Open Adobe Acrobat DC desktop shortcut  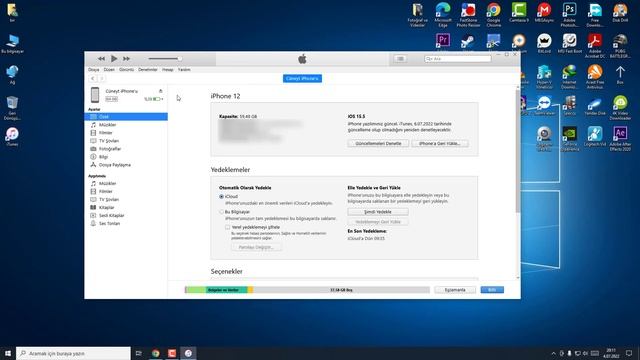coord(595,45)
